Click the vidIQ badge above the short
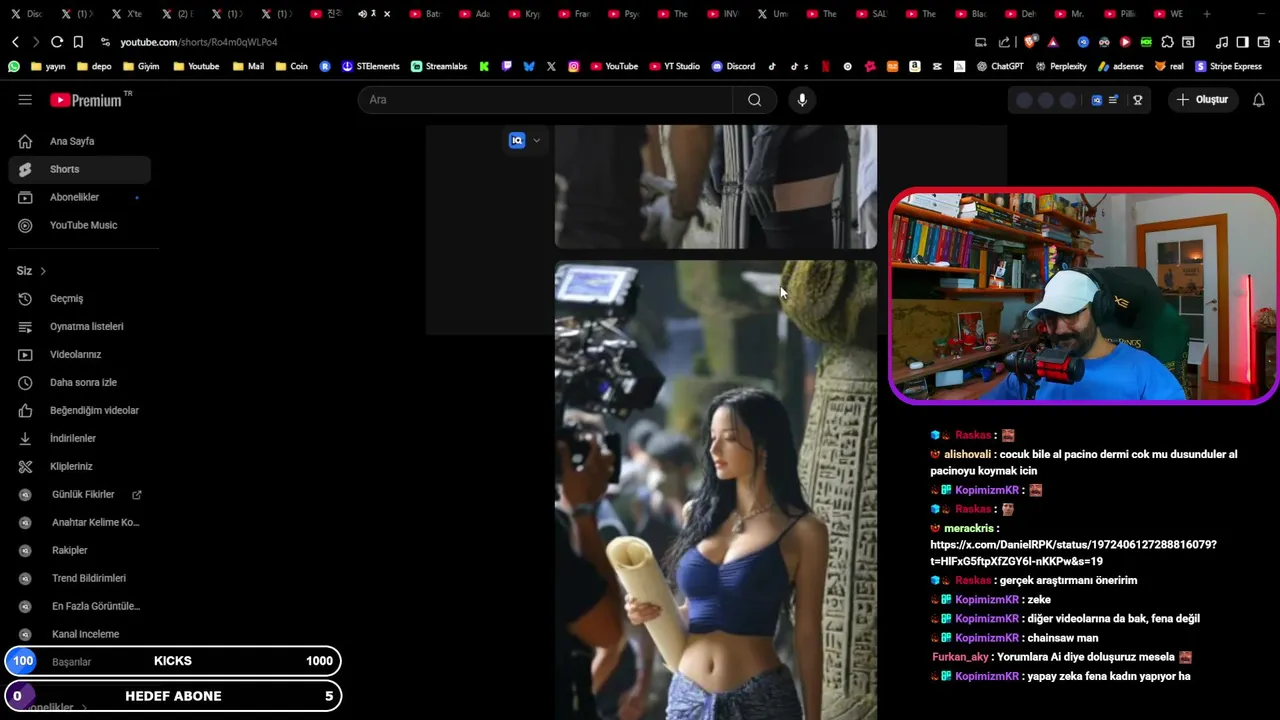The width and height of the screenshot is (1280, 720). (x=517, y=141)
